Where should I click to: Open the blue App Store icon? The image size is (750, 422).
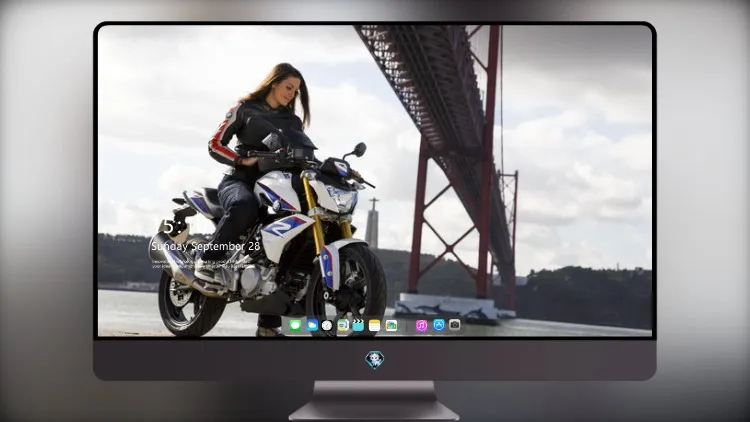coord(439,325)
